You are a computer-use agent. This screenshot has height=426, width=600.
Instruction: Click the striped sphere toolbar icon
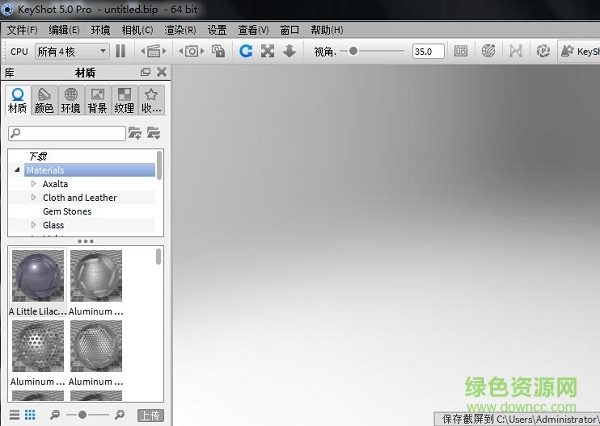[488, 51]
